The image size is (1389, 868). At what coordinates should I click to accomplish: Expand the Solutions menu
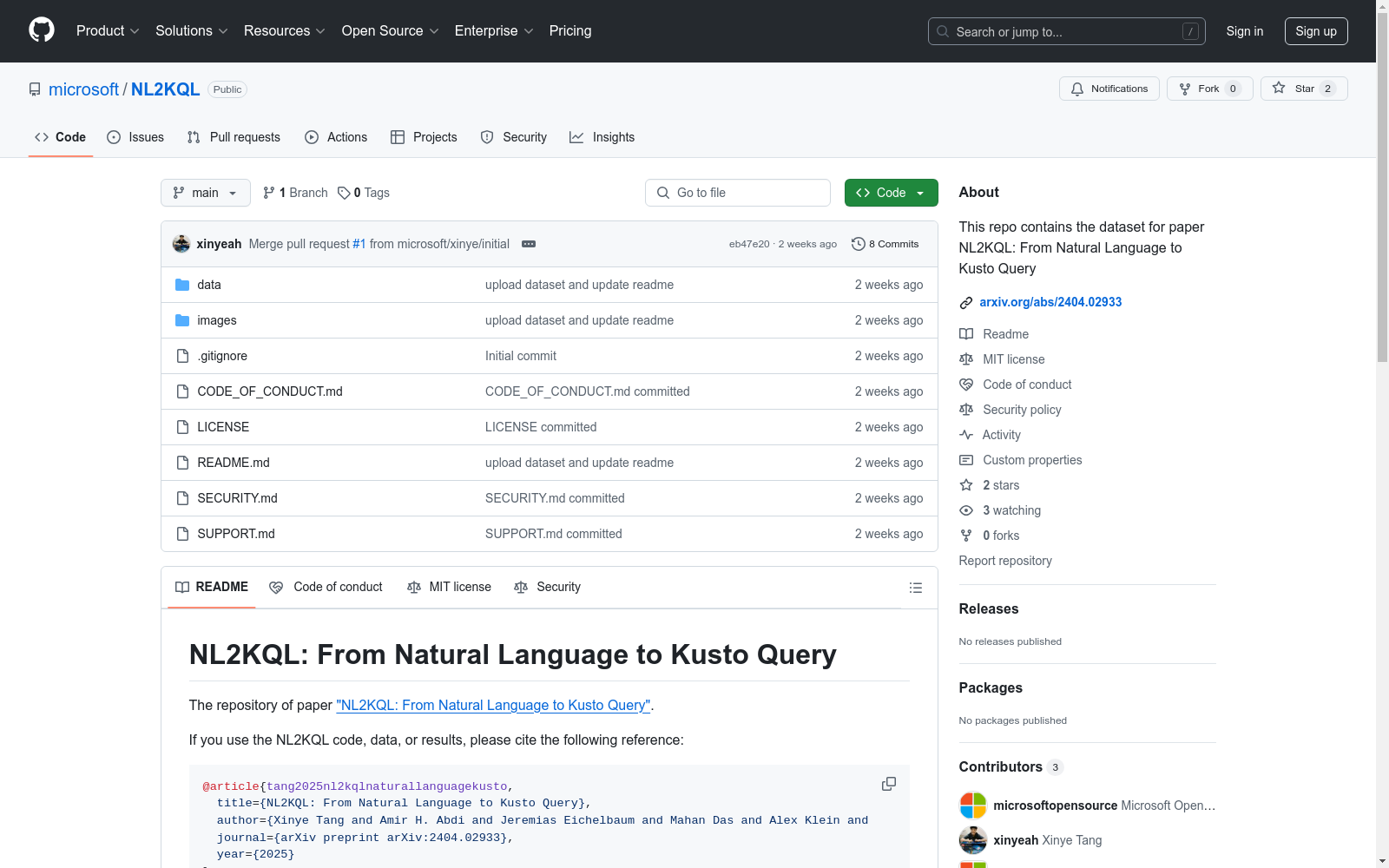192,30
